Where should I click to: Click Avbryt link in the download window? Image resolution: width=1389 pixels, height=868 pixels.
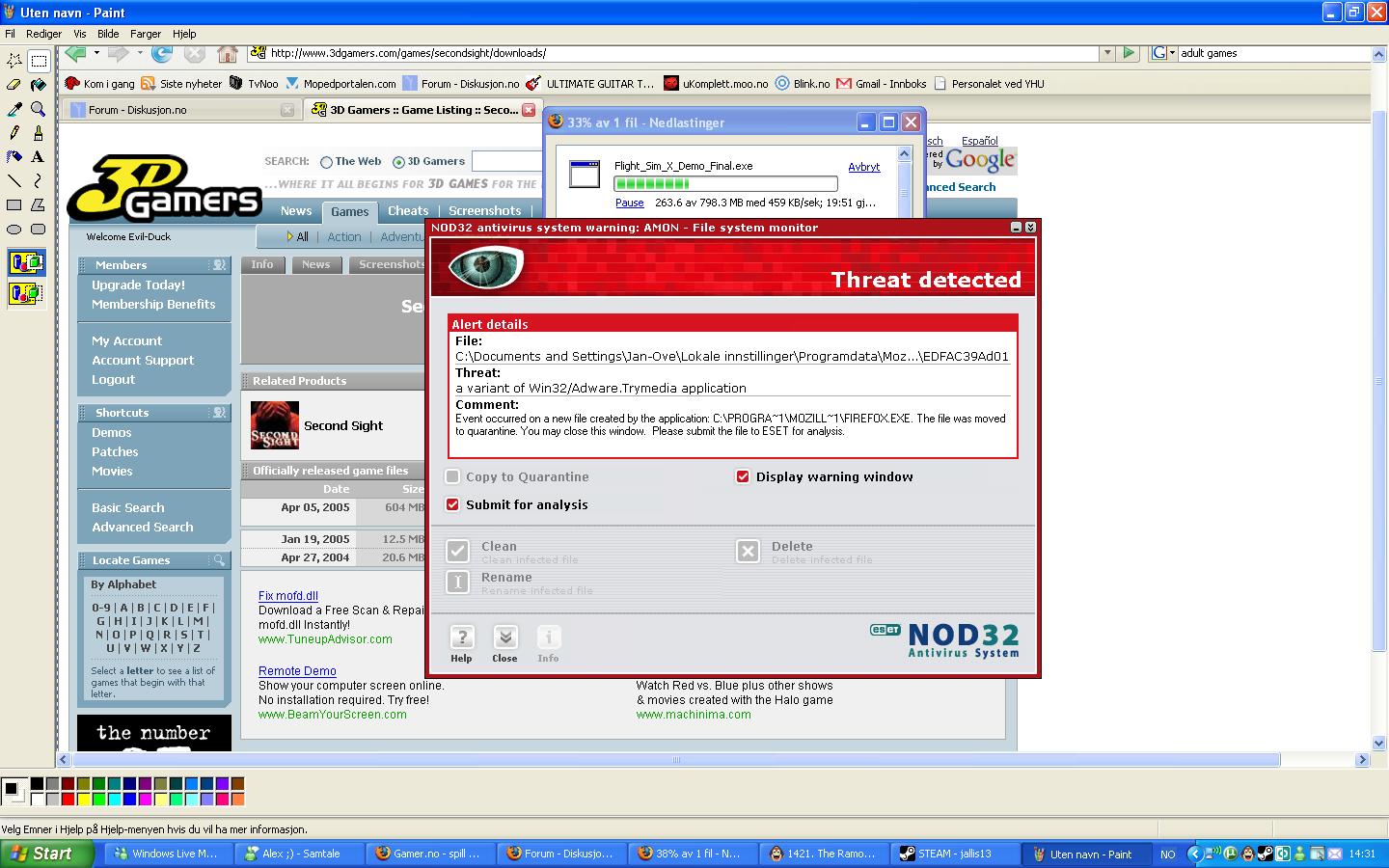864,167
